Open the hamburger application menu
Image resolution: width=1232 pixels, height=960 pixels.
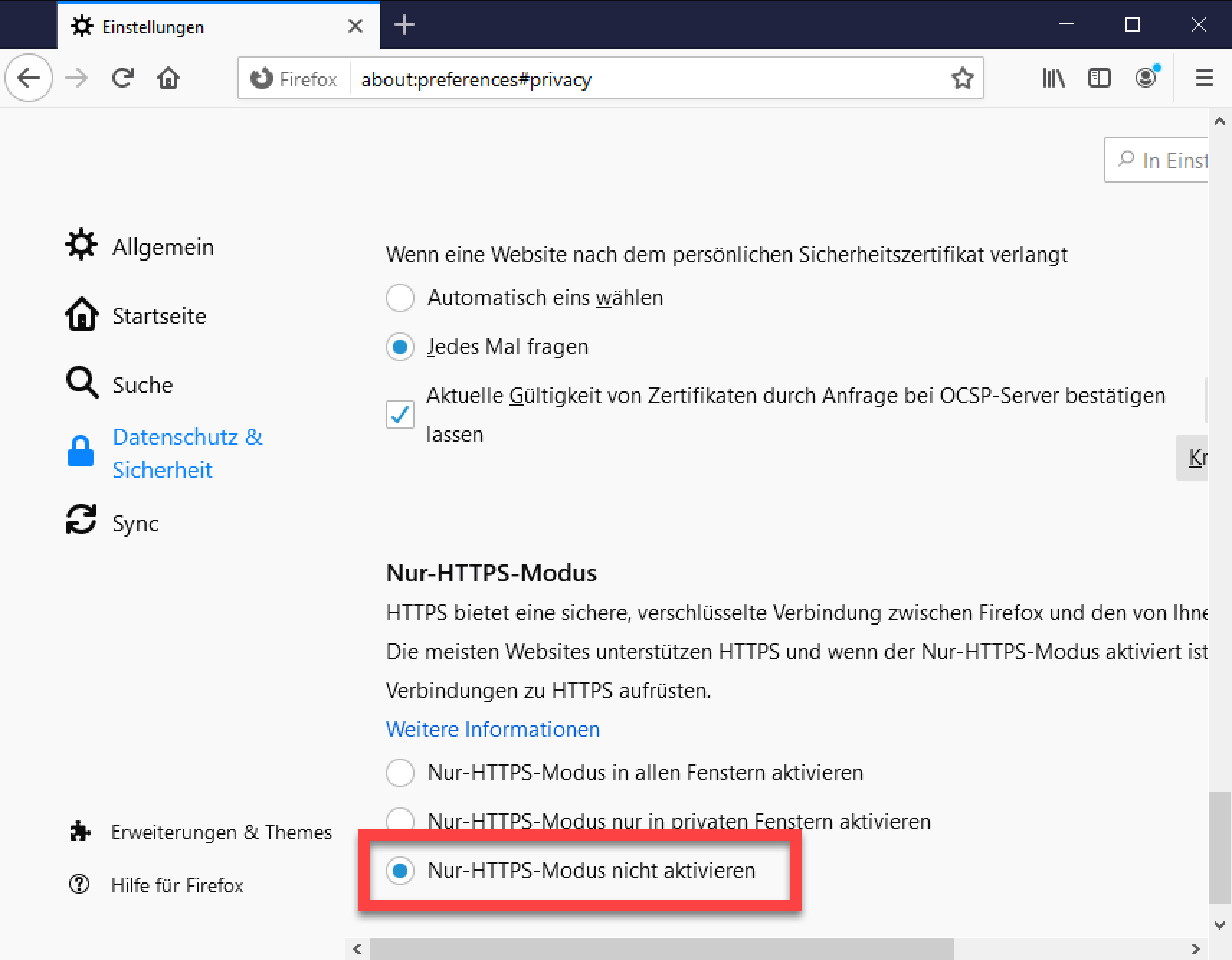point(1204,78)
